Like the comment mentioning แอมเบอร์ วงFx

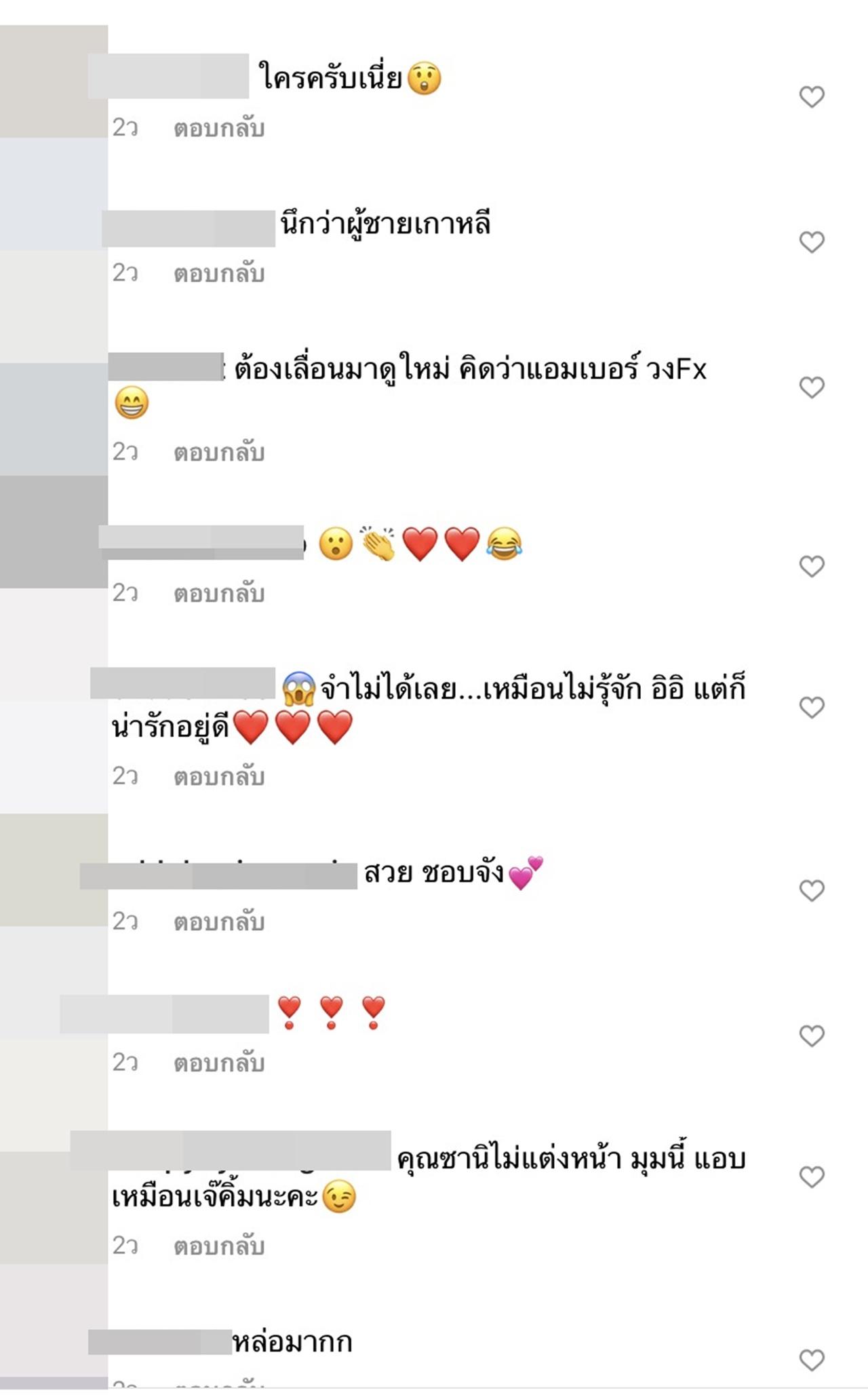812,387
